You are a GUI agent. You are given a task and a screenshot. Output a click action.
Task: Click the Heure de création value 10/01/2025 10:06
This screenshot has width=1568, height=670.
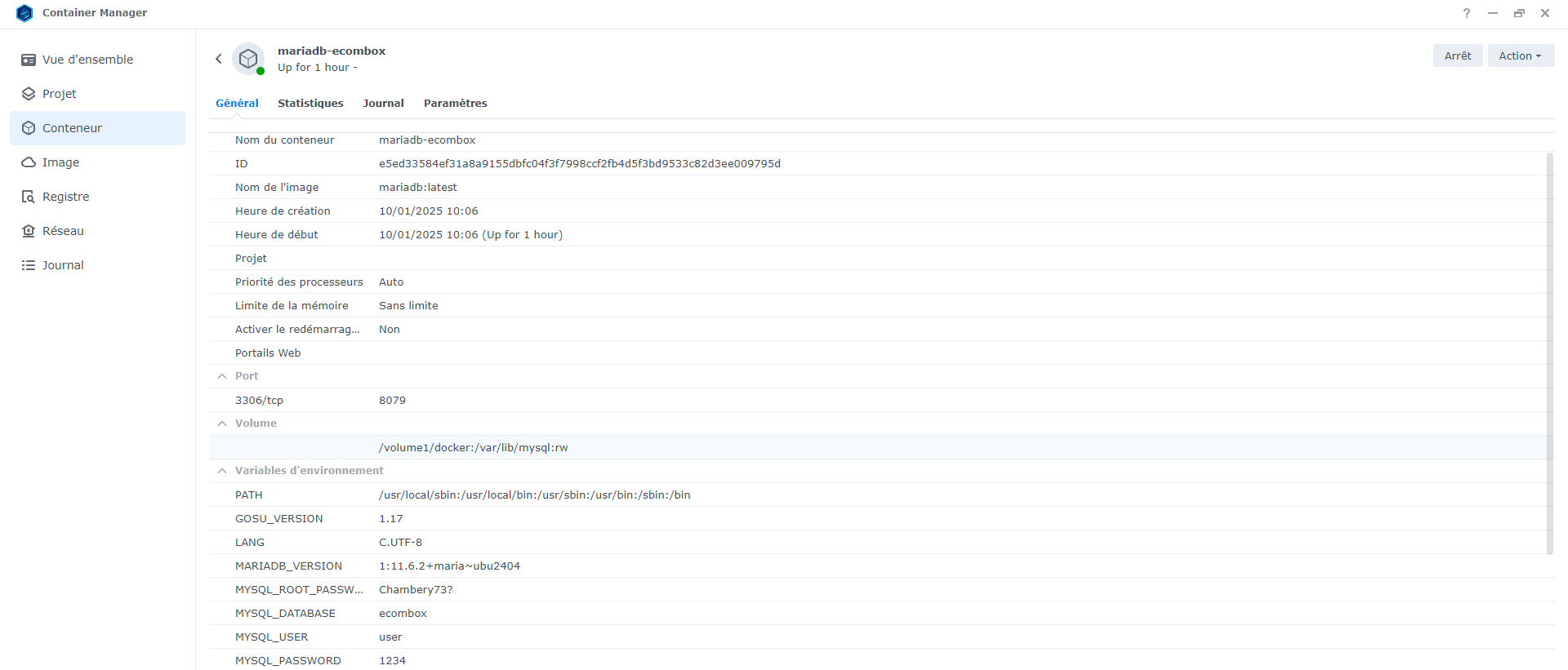(429, 211)
